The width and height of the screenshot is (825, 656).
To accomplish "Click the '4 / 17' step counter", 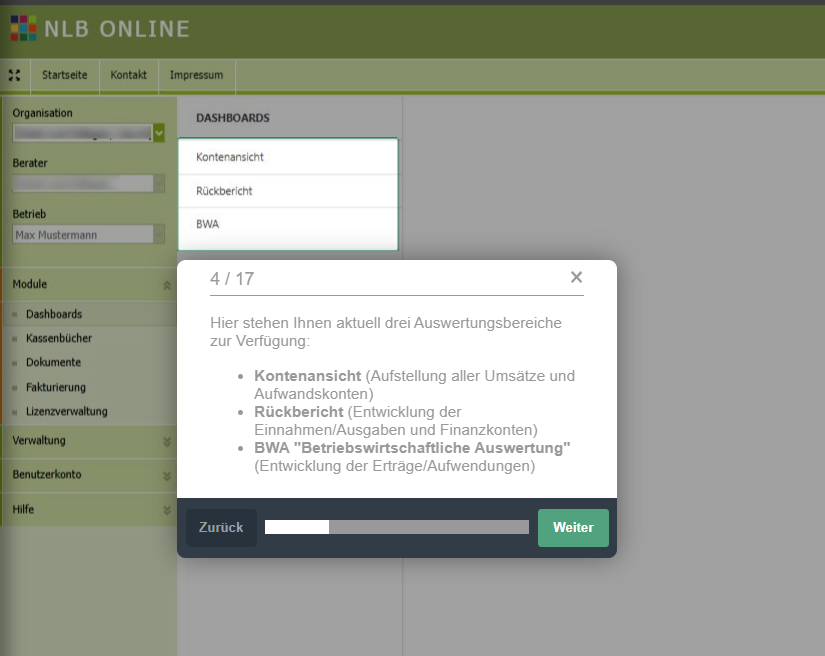I will point(232,279).
